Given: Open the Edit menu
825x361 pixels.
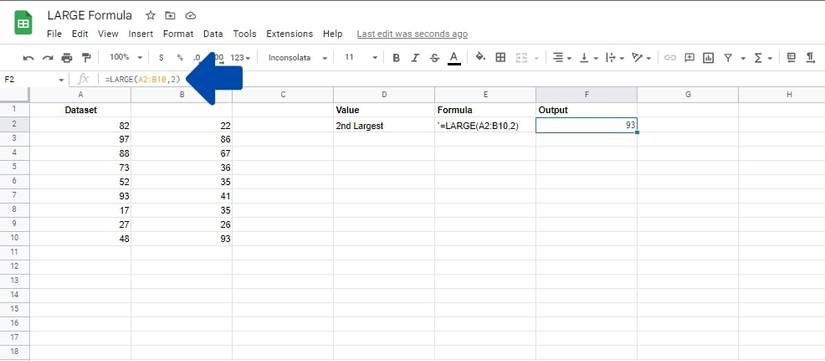Looking at the screenshot, I should (80, 34).
